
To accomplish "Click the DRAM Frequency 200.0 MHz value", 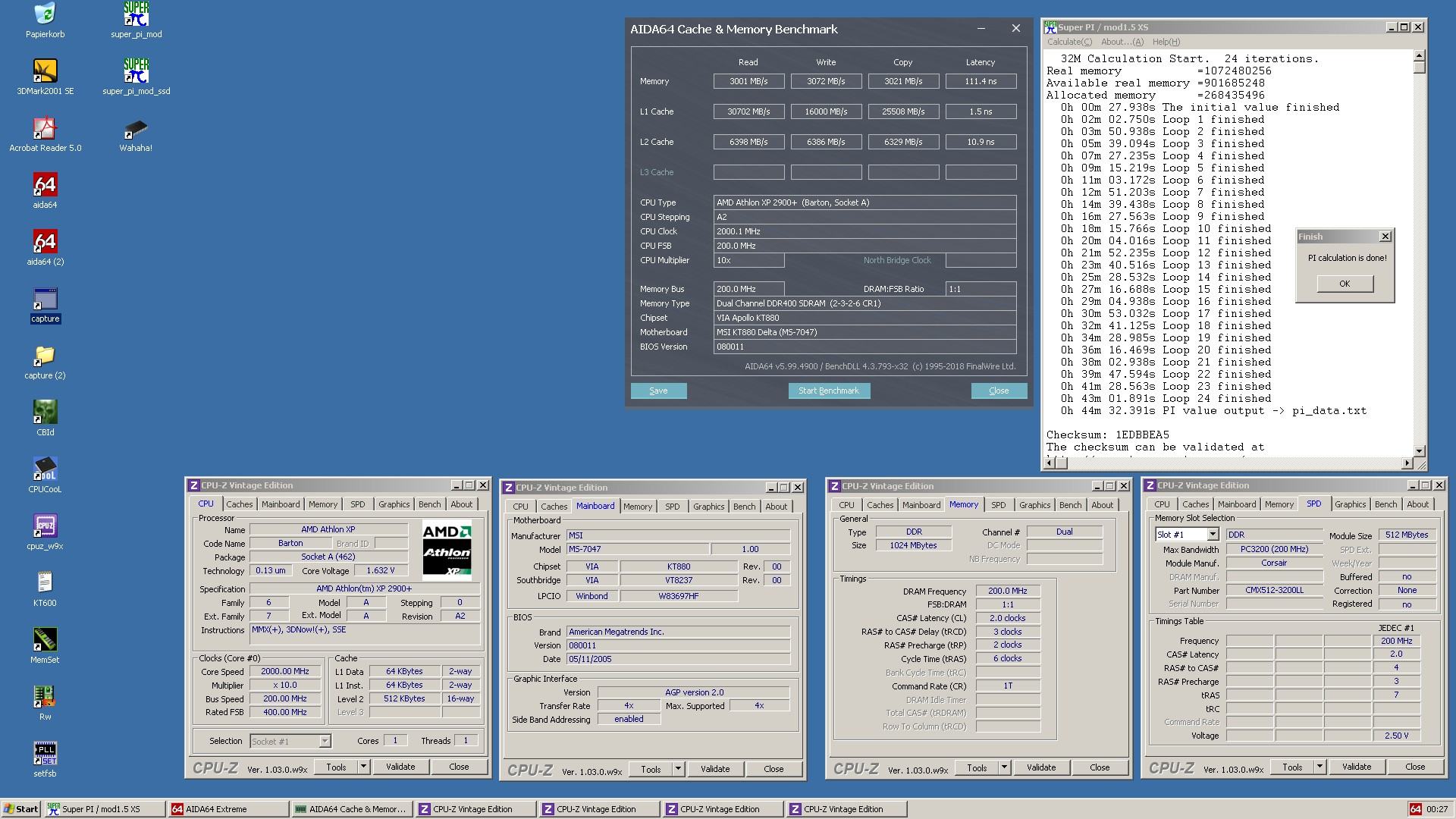I will pos(1007,591).
